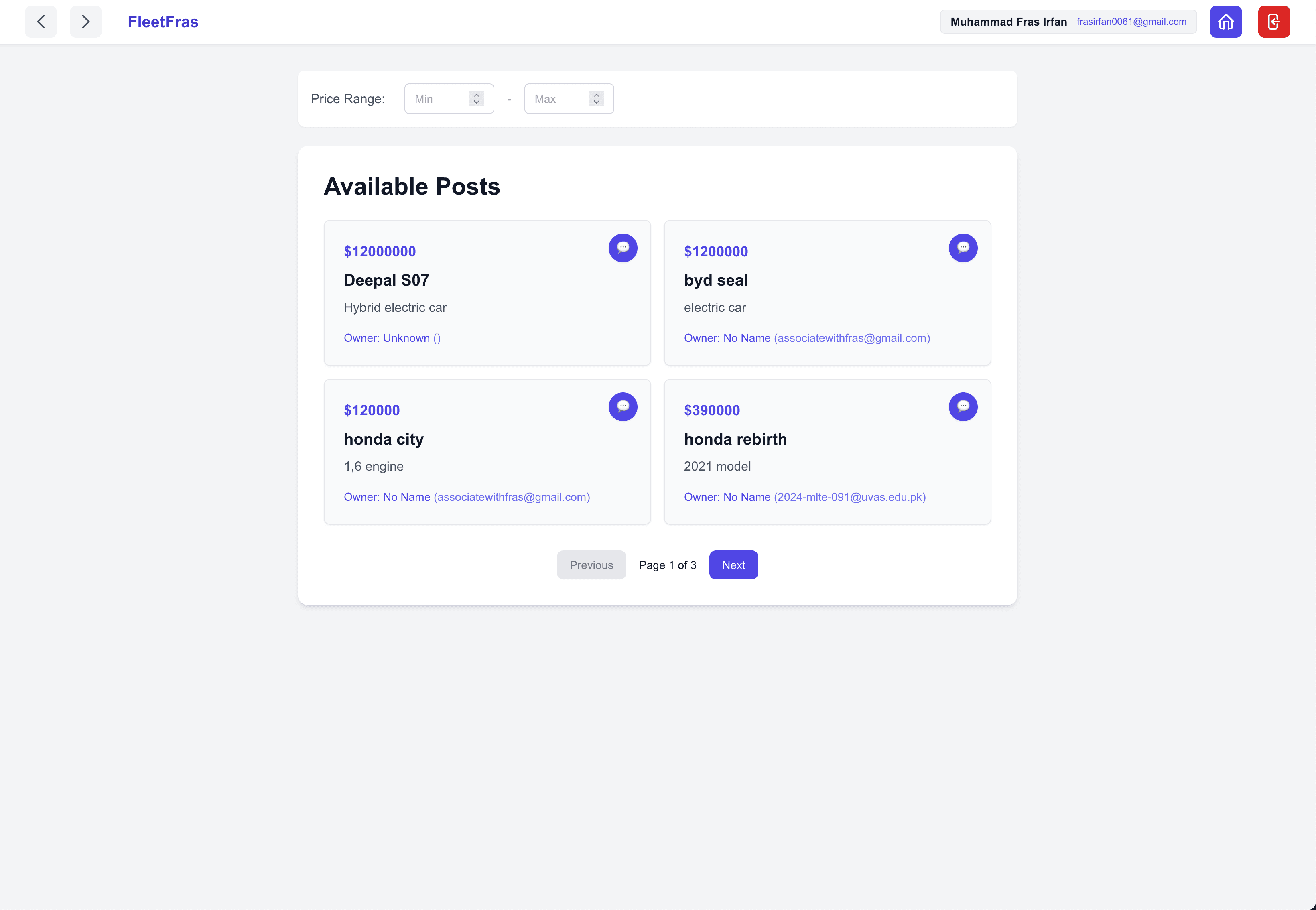Click the $390000 price
1316x910 pixels.
712,410
